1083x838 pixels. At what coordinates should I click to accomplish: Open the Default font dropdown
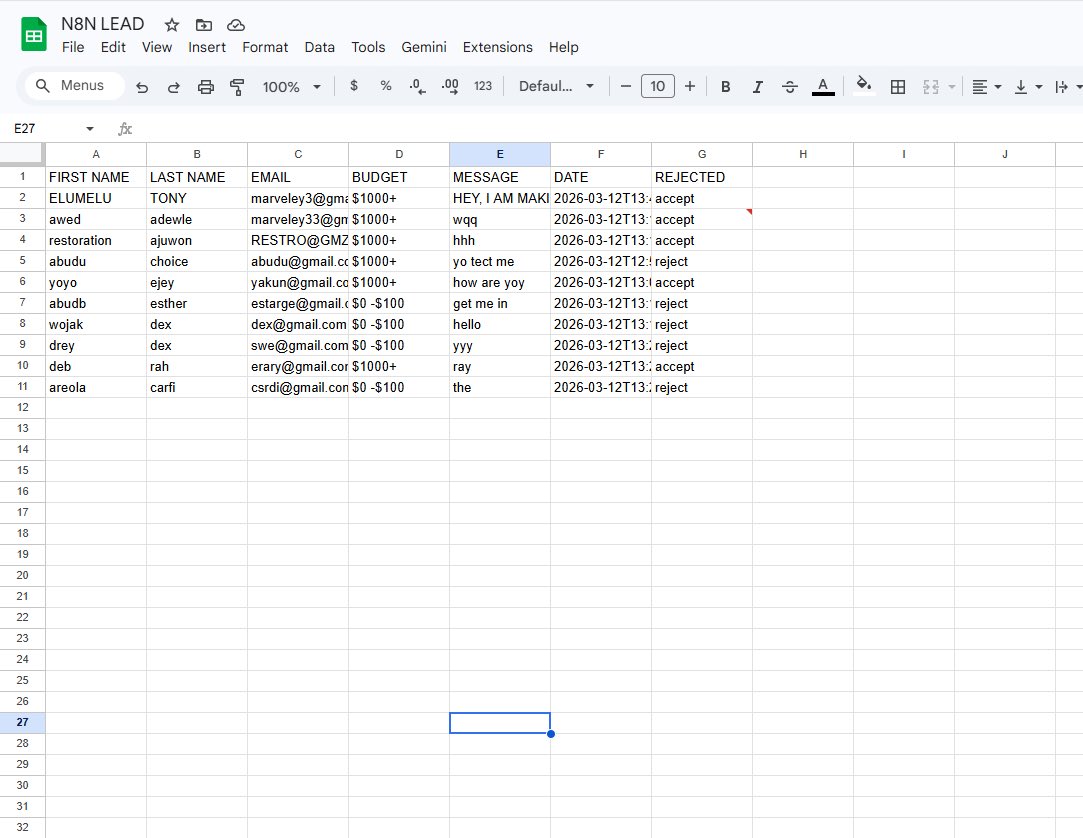click(556, 86)
